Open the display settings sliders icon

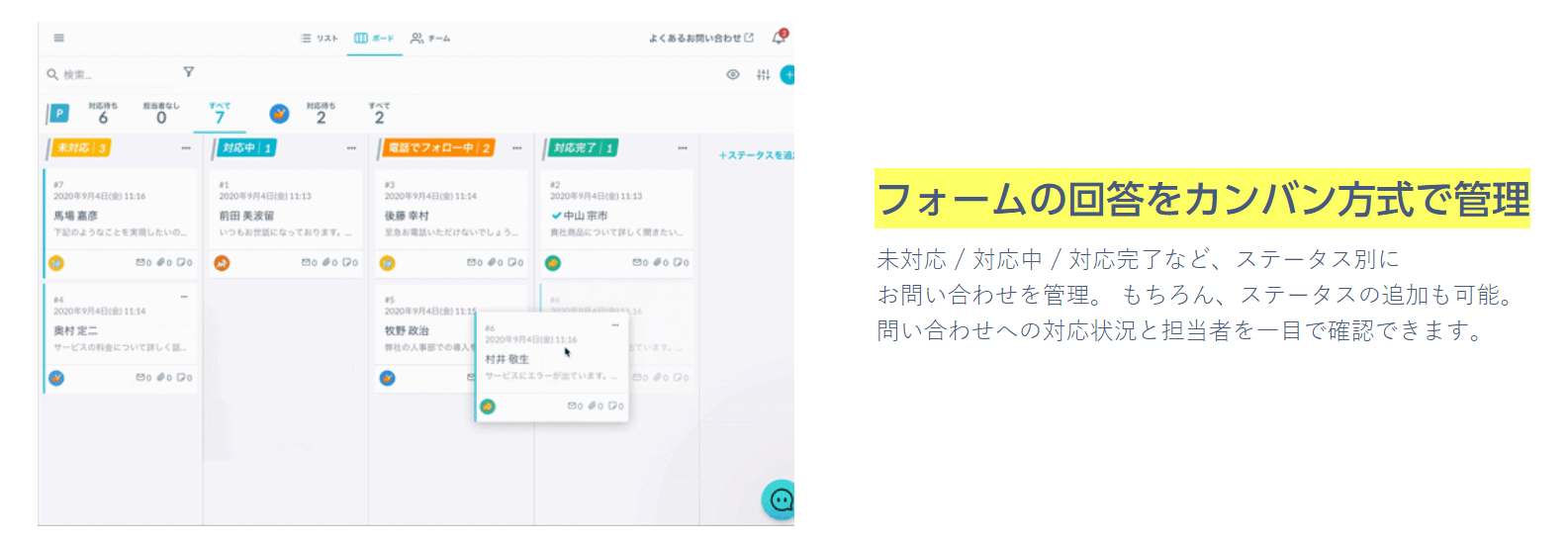763,74
